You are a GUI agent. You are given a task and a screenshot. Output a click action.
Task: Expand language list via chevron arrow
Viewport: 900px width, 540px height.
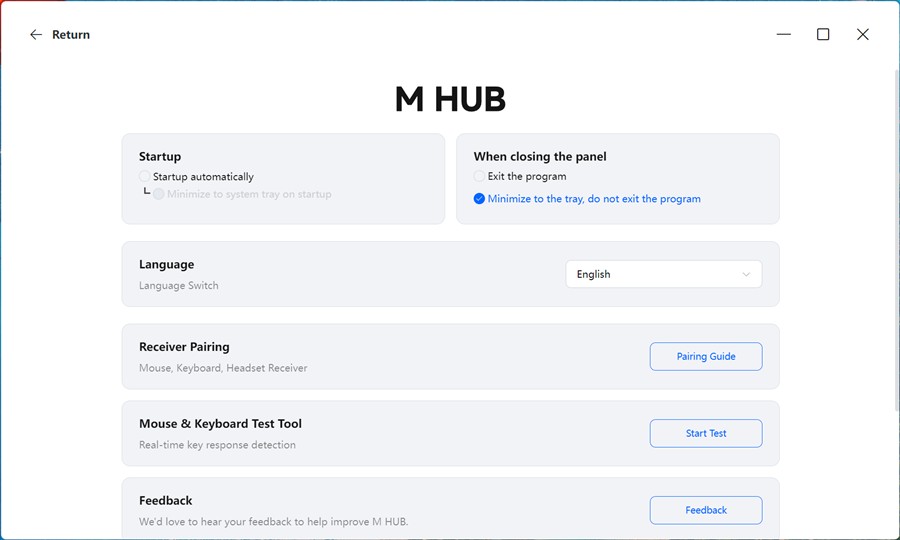point(746,274)
